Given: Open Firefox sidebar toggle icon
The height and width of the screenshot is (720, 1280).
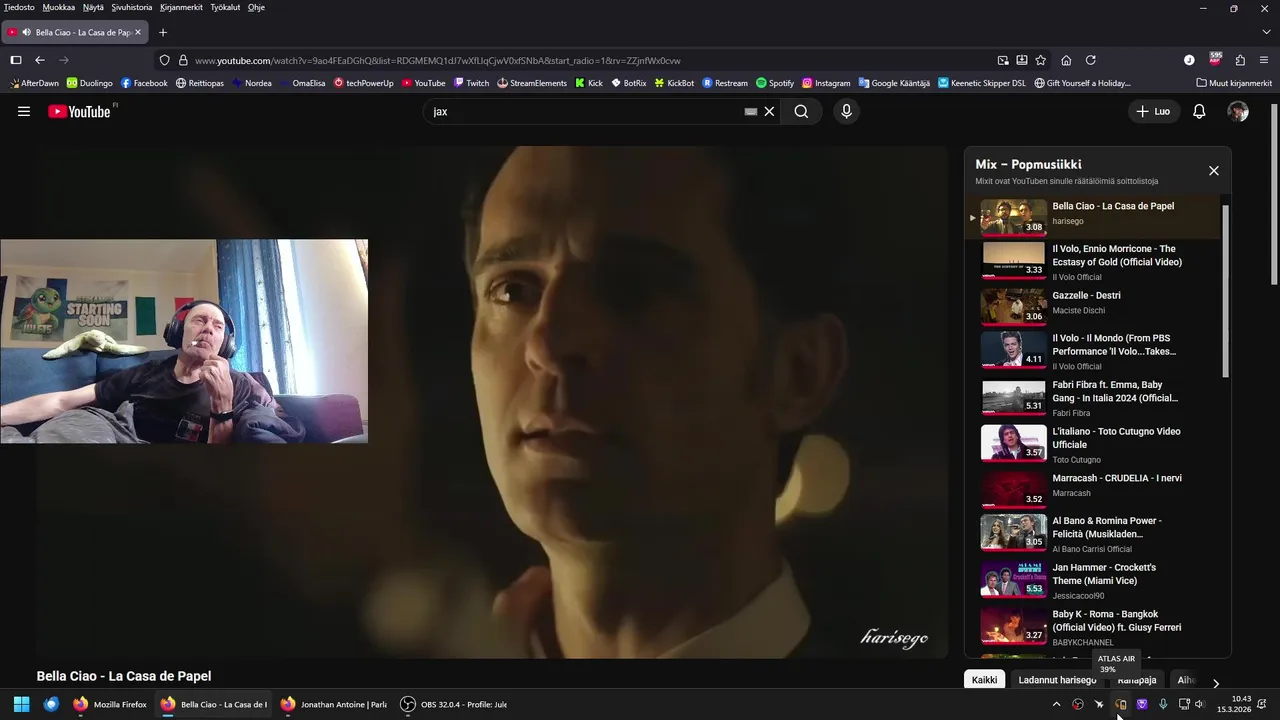Looking at the screenshot, I should [x=16, y=60].
